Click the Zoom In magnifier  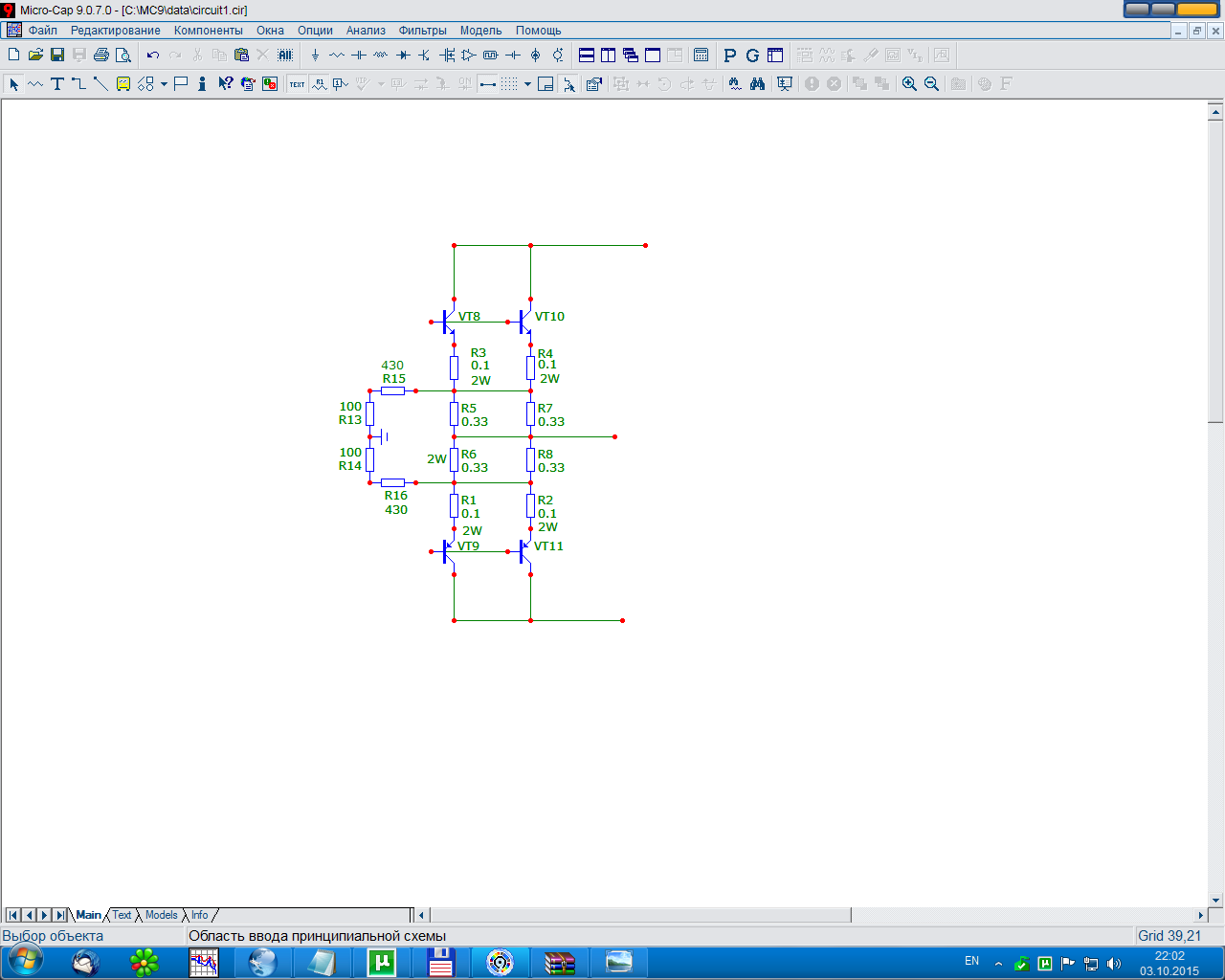[909, 84]
